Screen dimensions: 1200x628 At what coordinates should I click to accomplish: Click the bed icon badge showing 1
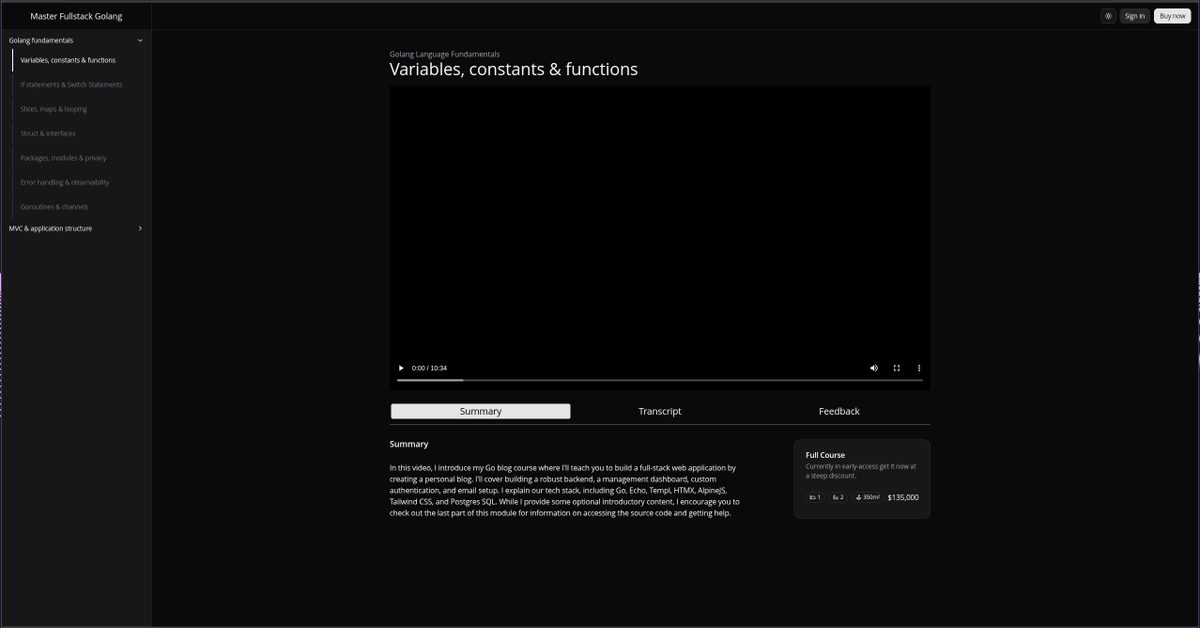pos(815,497)
